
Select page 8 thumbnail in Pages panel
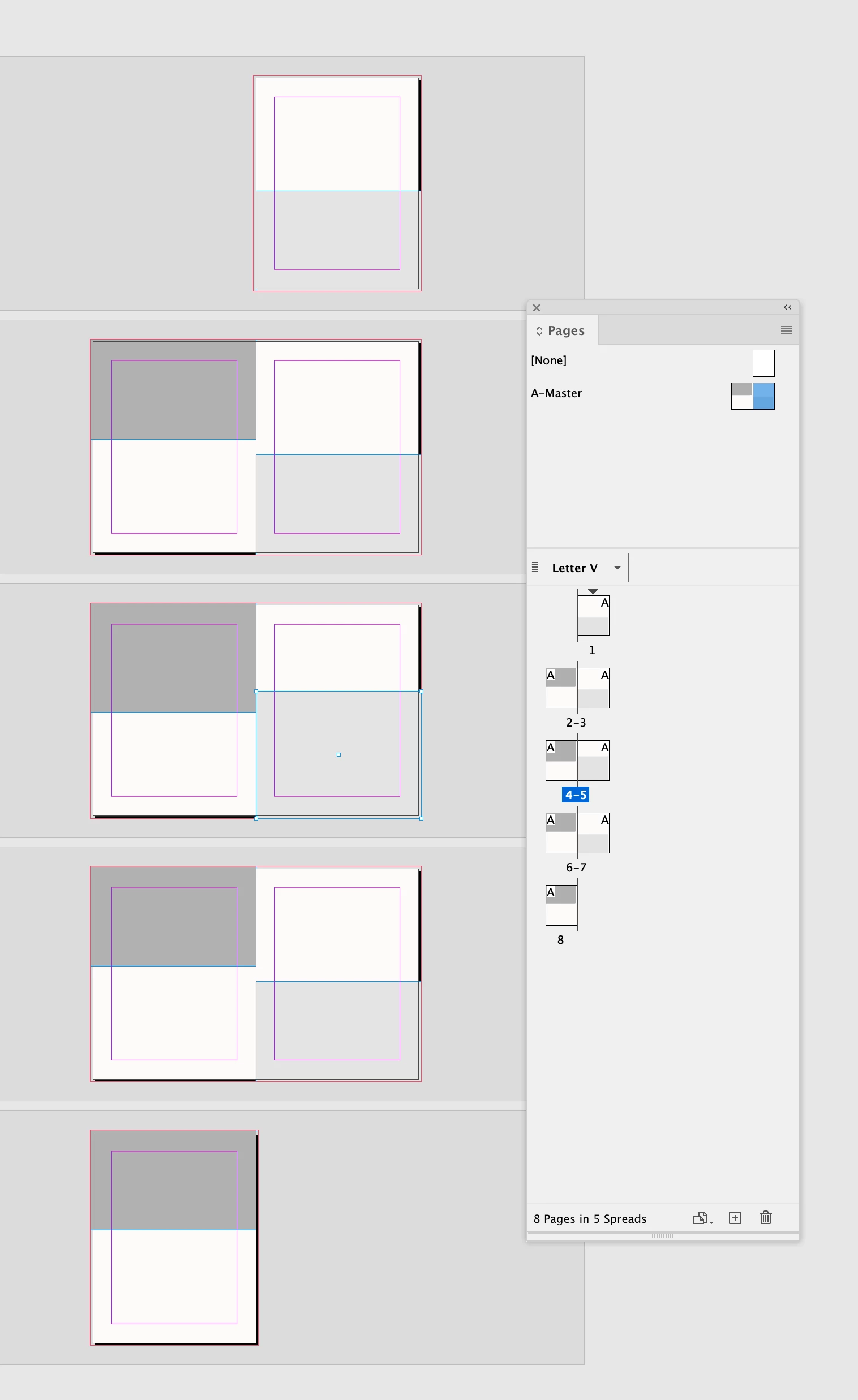click(x=561, y=905)
